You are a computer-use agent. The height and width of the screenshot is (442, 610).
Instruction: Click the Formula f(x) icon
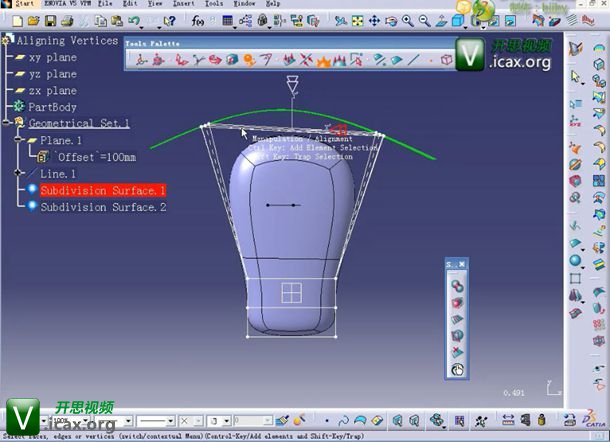pos(197,20)
